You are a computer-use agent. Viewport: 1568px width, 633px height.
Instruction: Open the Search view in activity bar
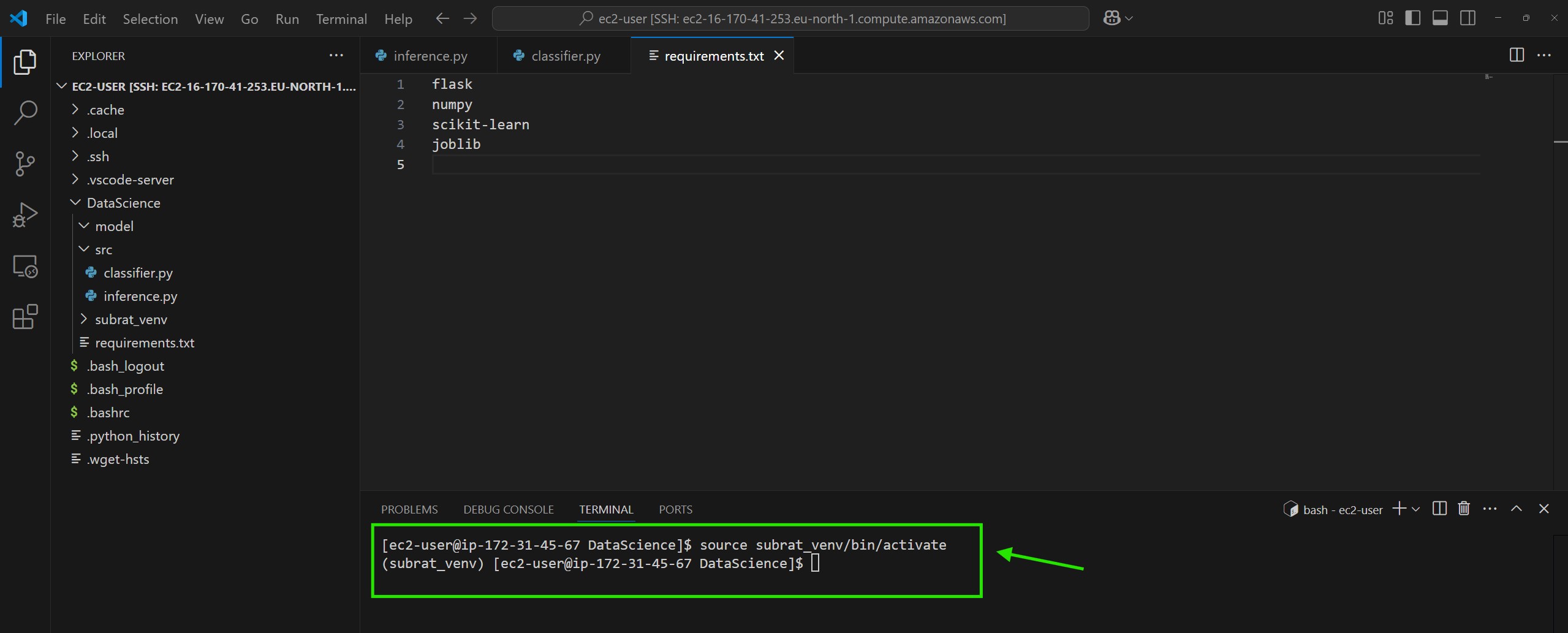(25, 113)
